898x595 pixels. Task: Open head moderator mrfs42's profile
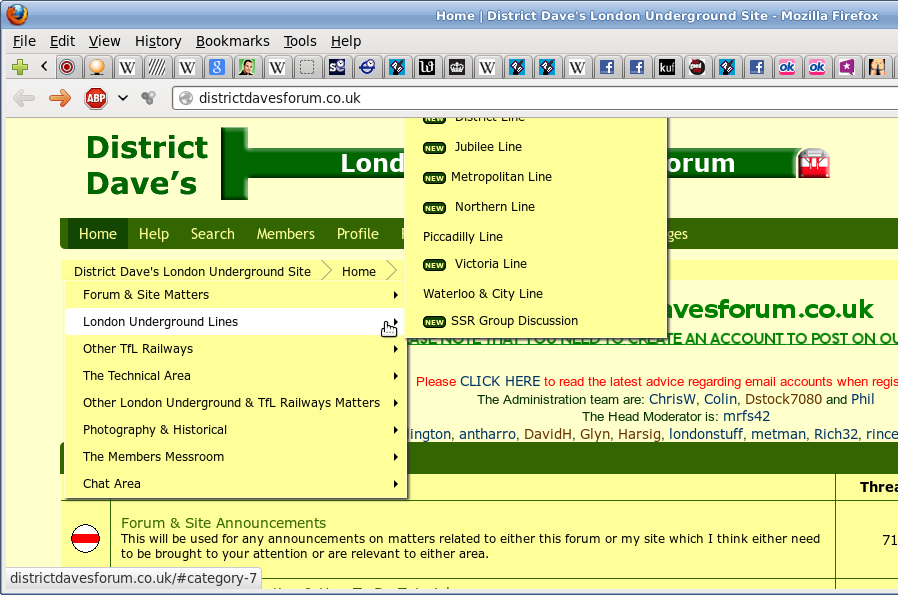pos(746,416)
